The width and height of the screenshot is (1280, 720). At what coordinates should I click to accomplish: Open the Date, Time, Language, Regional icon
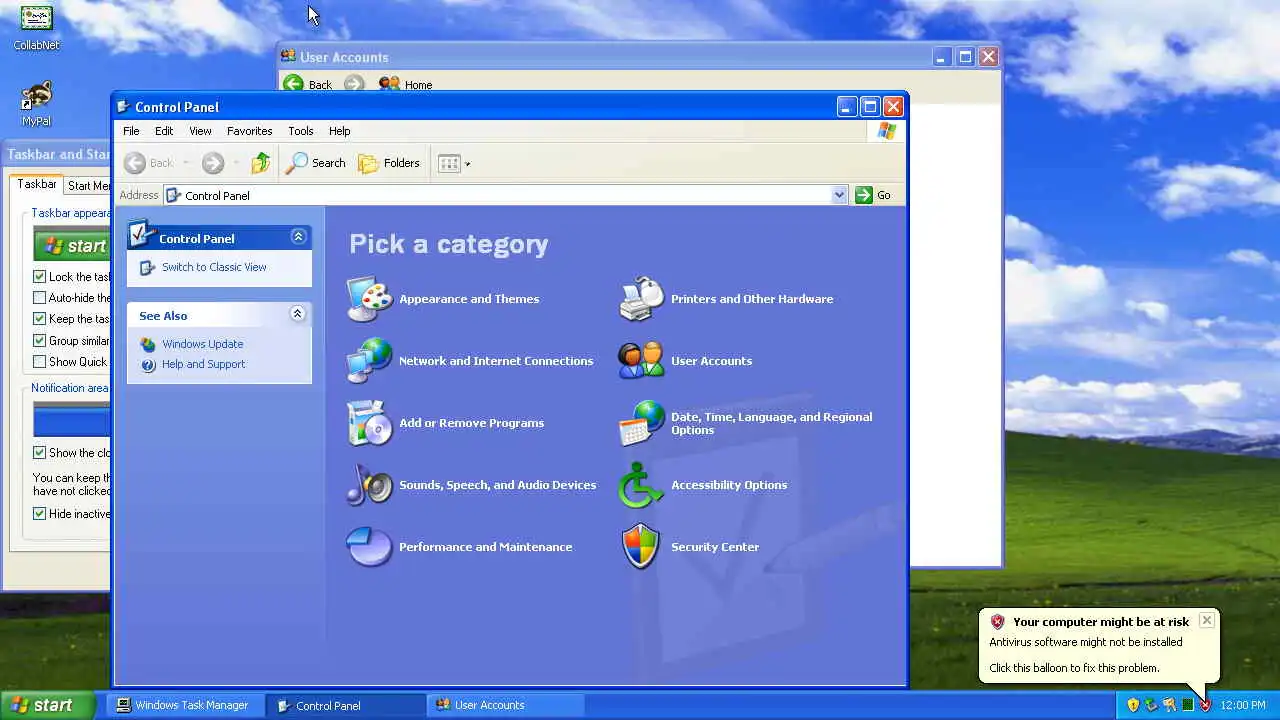641,423
